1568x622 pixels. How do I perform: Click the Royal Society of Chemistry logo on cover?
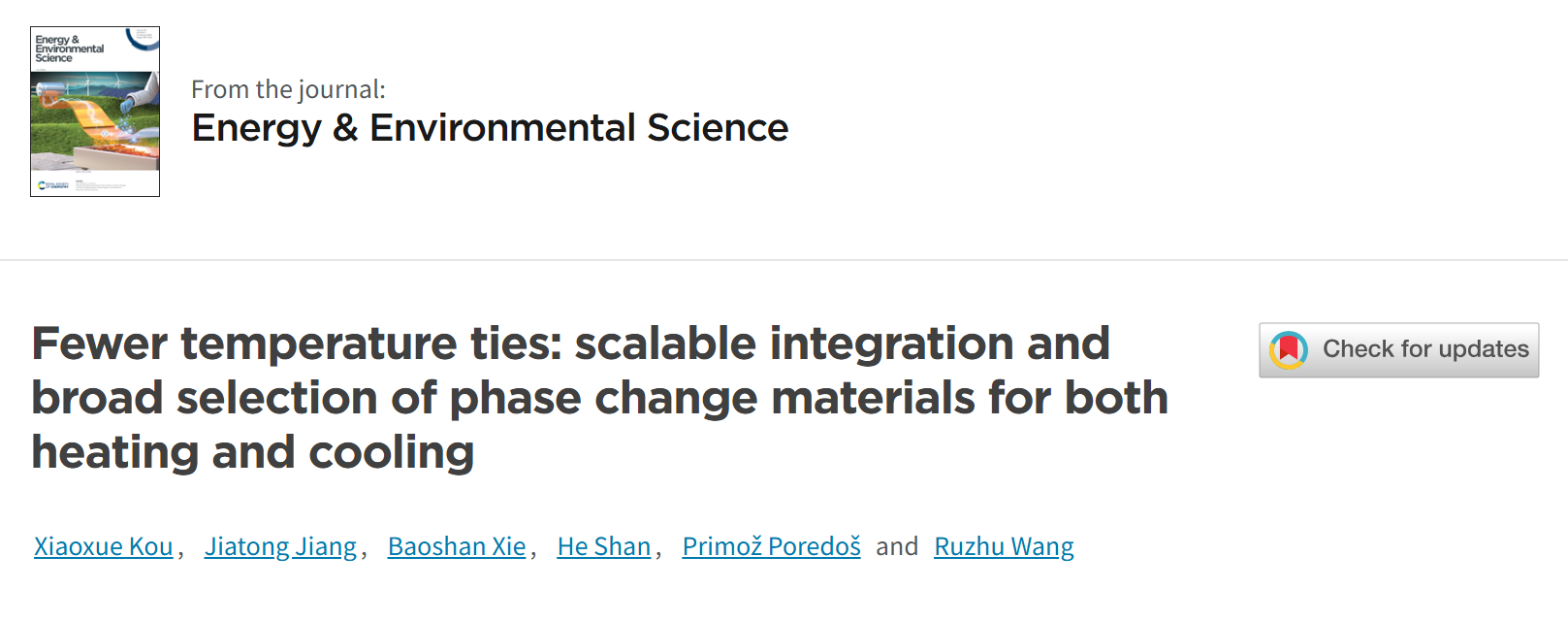[53, 184]
